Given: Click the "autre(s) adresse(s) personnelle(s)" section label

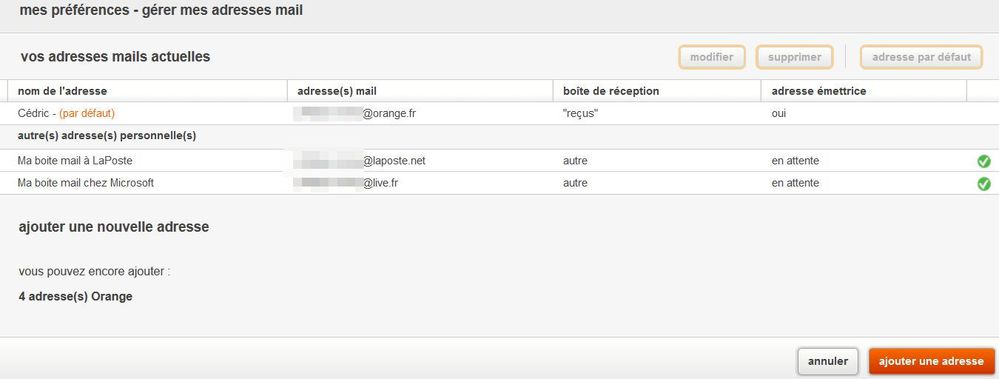Looking at the screenshot, I should (107, 136).
